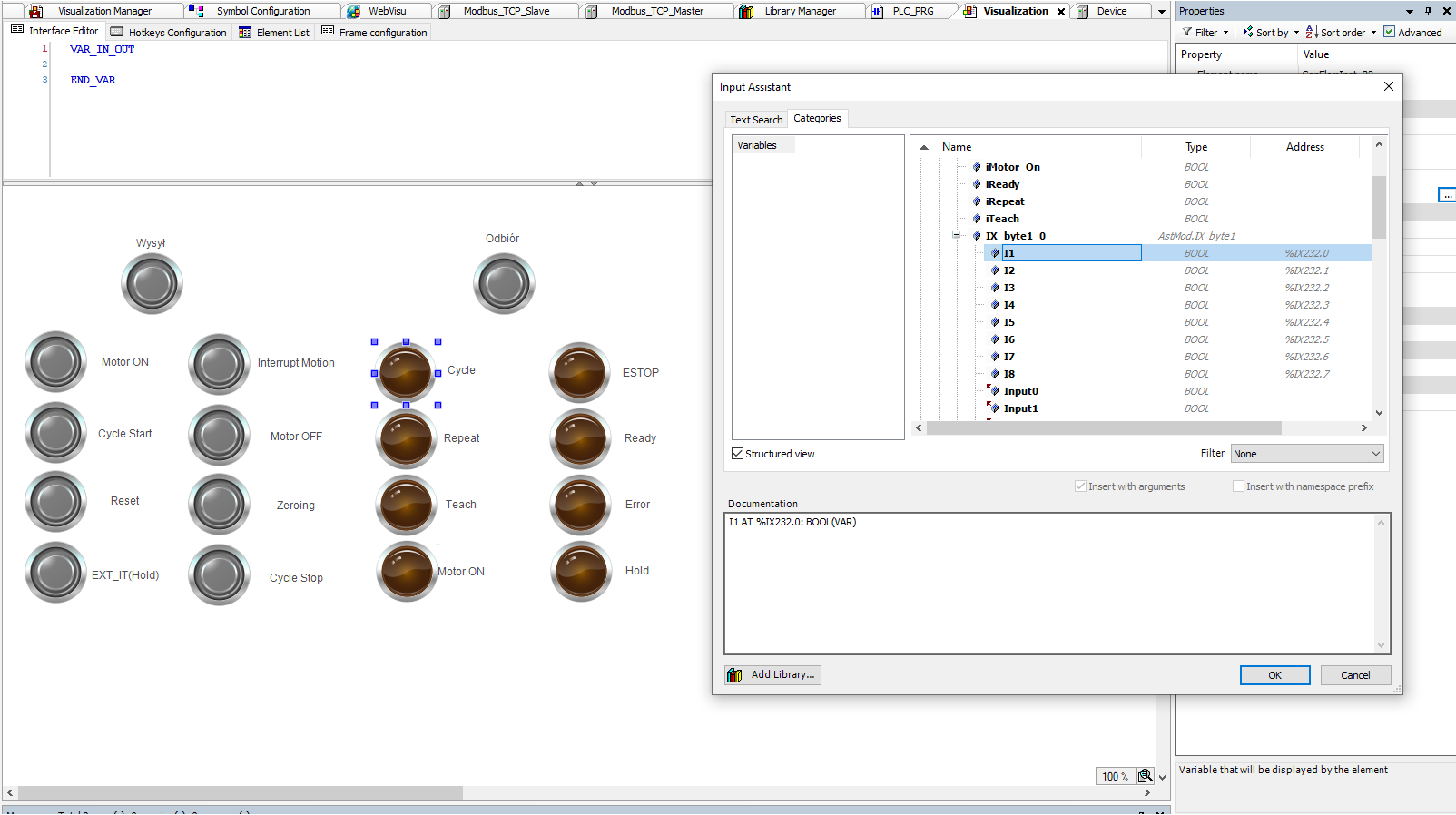
Task: Switch to the Text Search tab
Action: pos(756,120)
